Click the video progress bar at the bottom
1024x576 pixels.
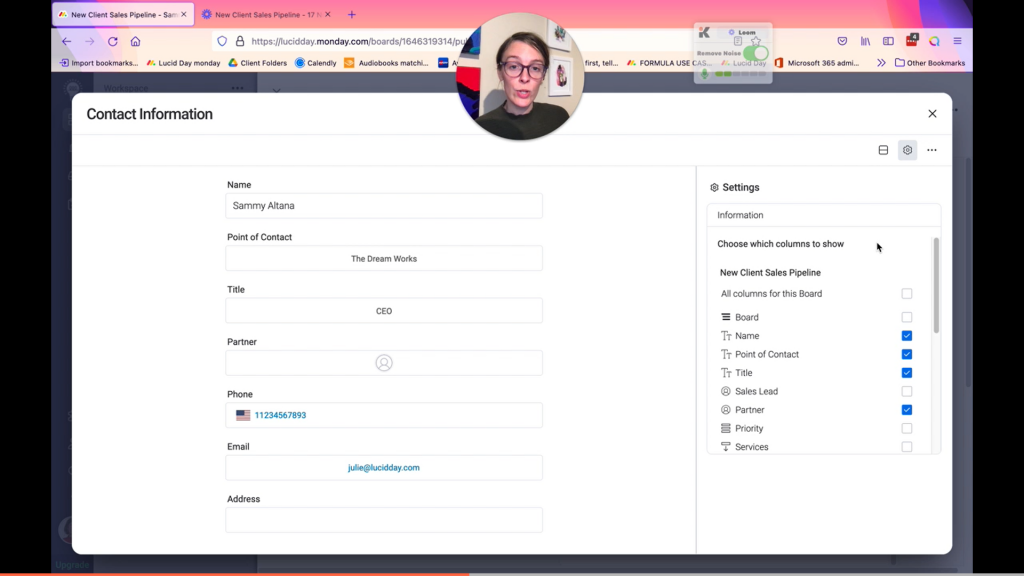point(512,574)
